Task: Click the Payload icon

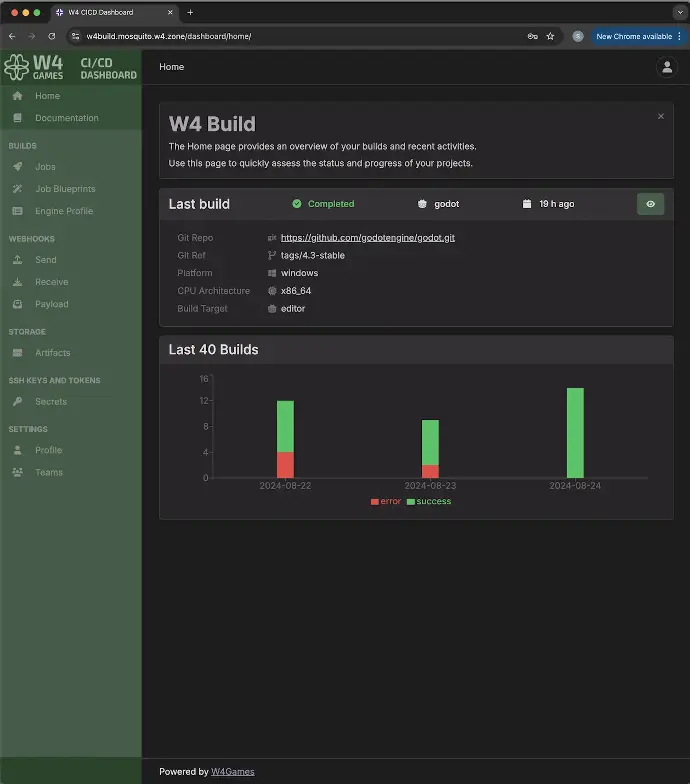Action: [18, 304]
